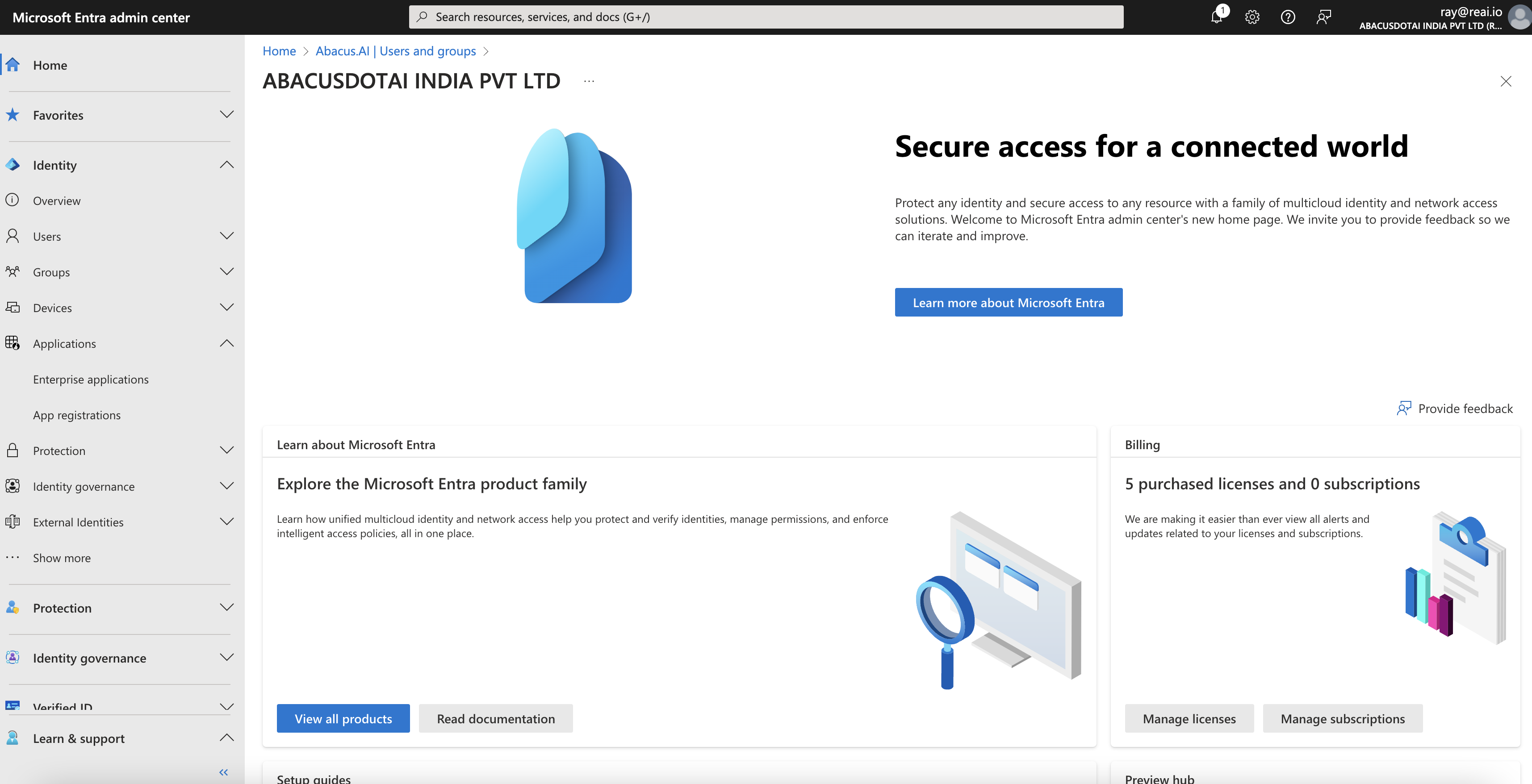The image size is (1532, 784).
Task: Expand External Identities menu
Action: (226, 522)
